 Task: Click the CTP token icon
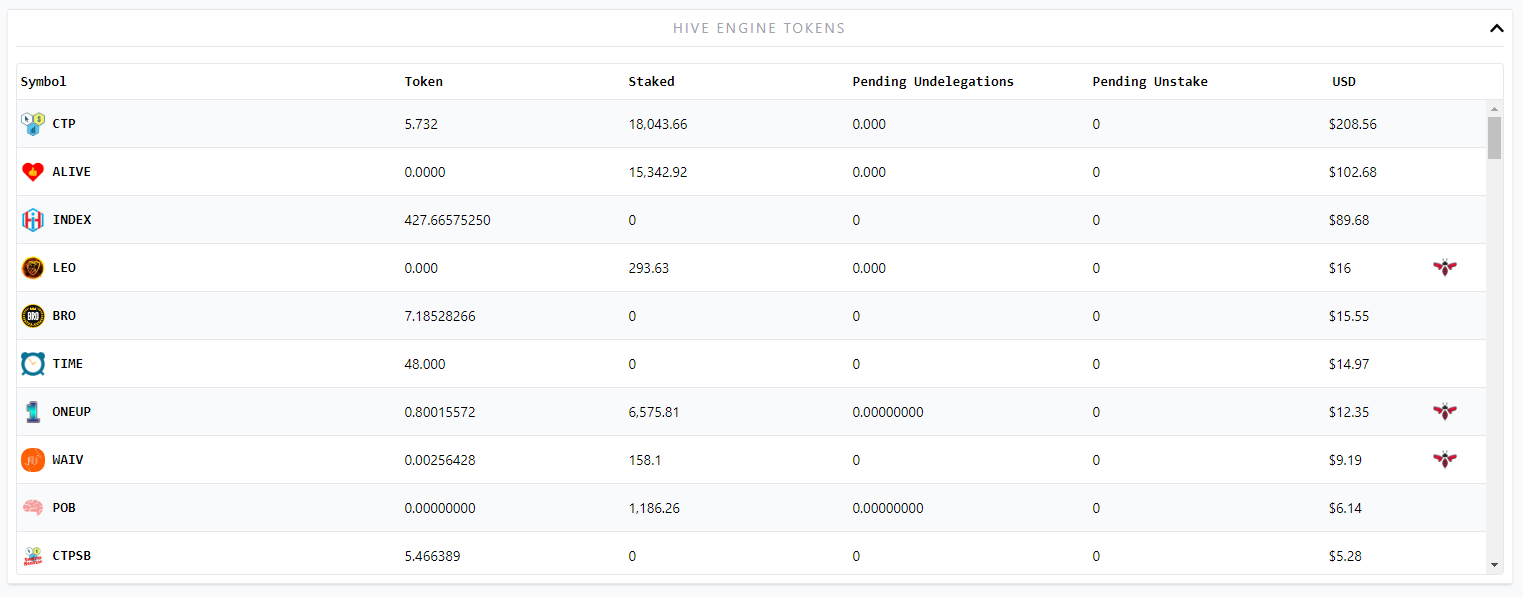click(x=33, y=124)
